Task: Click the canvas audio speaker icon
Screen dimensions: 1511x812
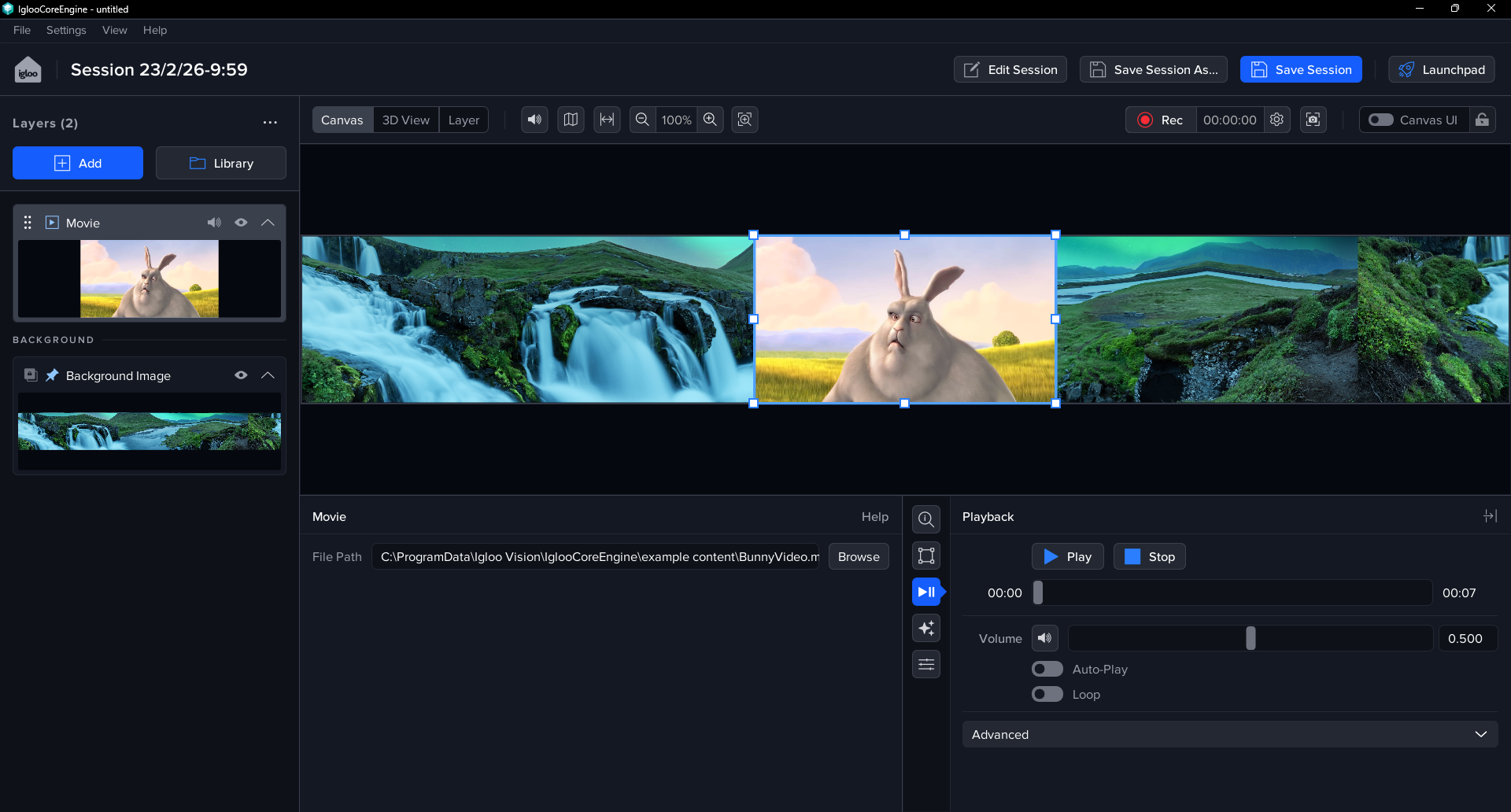Action: [x=534, y=120]
